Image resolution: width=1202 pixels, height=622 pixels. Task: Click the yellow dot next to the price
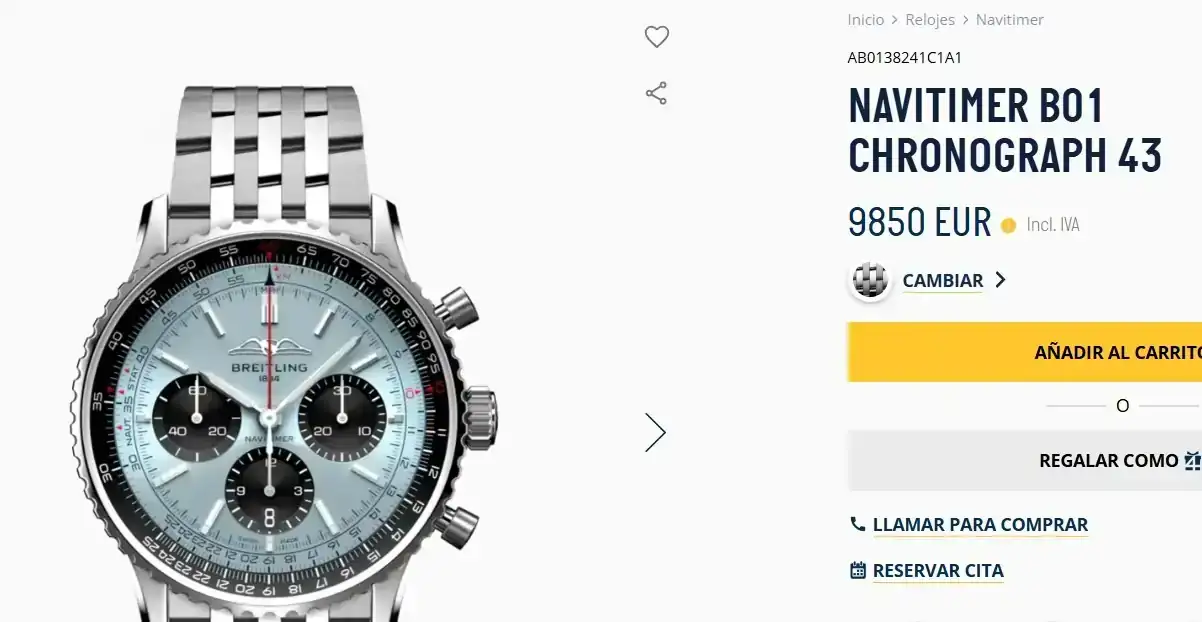1008,225
